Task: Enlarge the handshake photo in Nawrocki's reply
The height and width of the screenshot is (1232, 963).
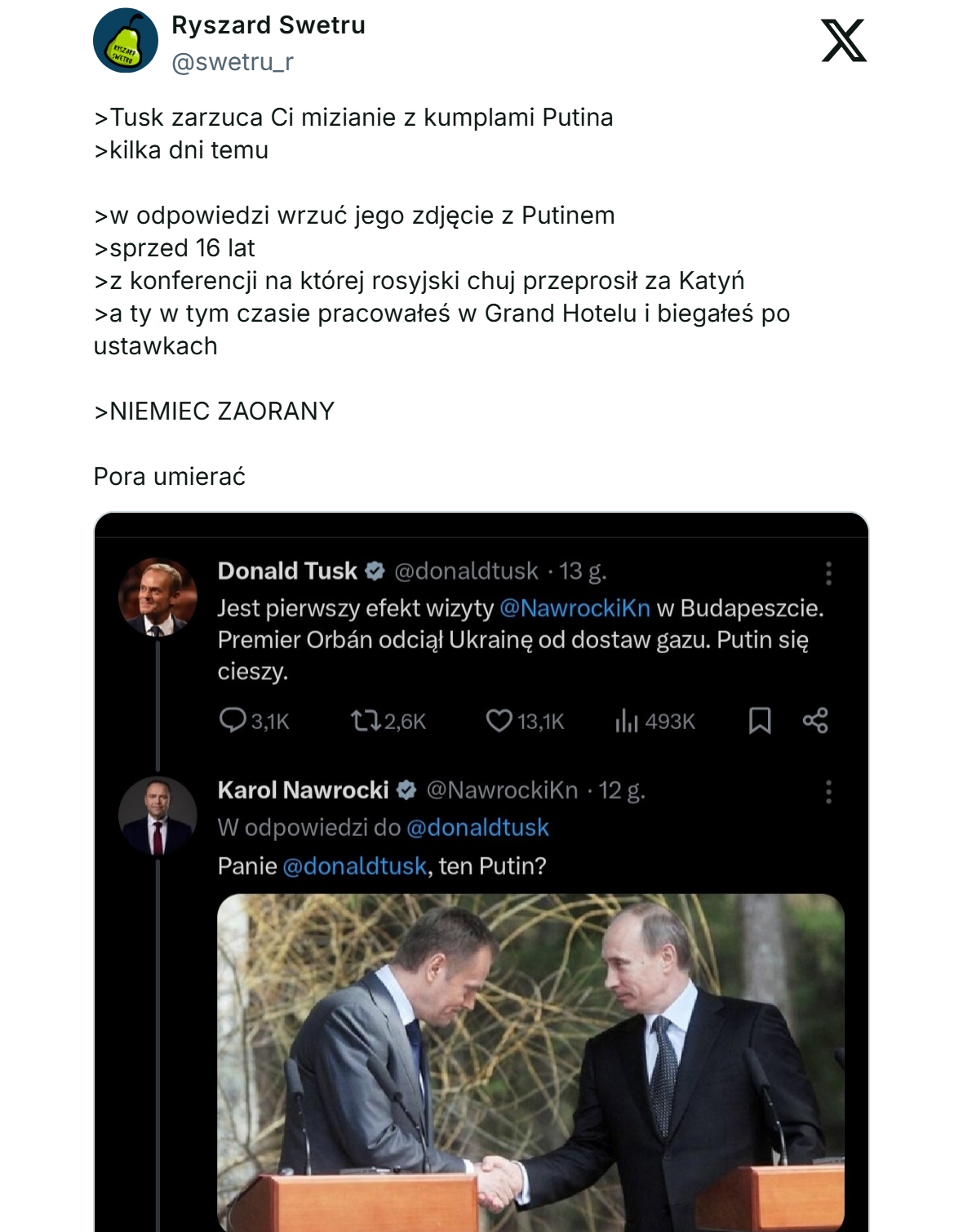Action: [x=530, y=1061]
